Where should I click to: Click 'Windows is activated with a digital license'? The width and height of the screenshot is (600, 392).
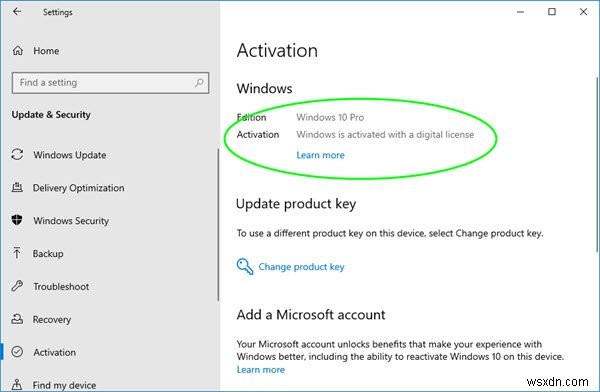click(x=385, y=135)
